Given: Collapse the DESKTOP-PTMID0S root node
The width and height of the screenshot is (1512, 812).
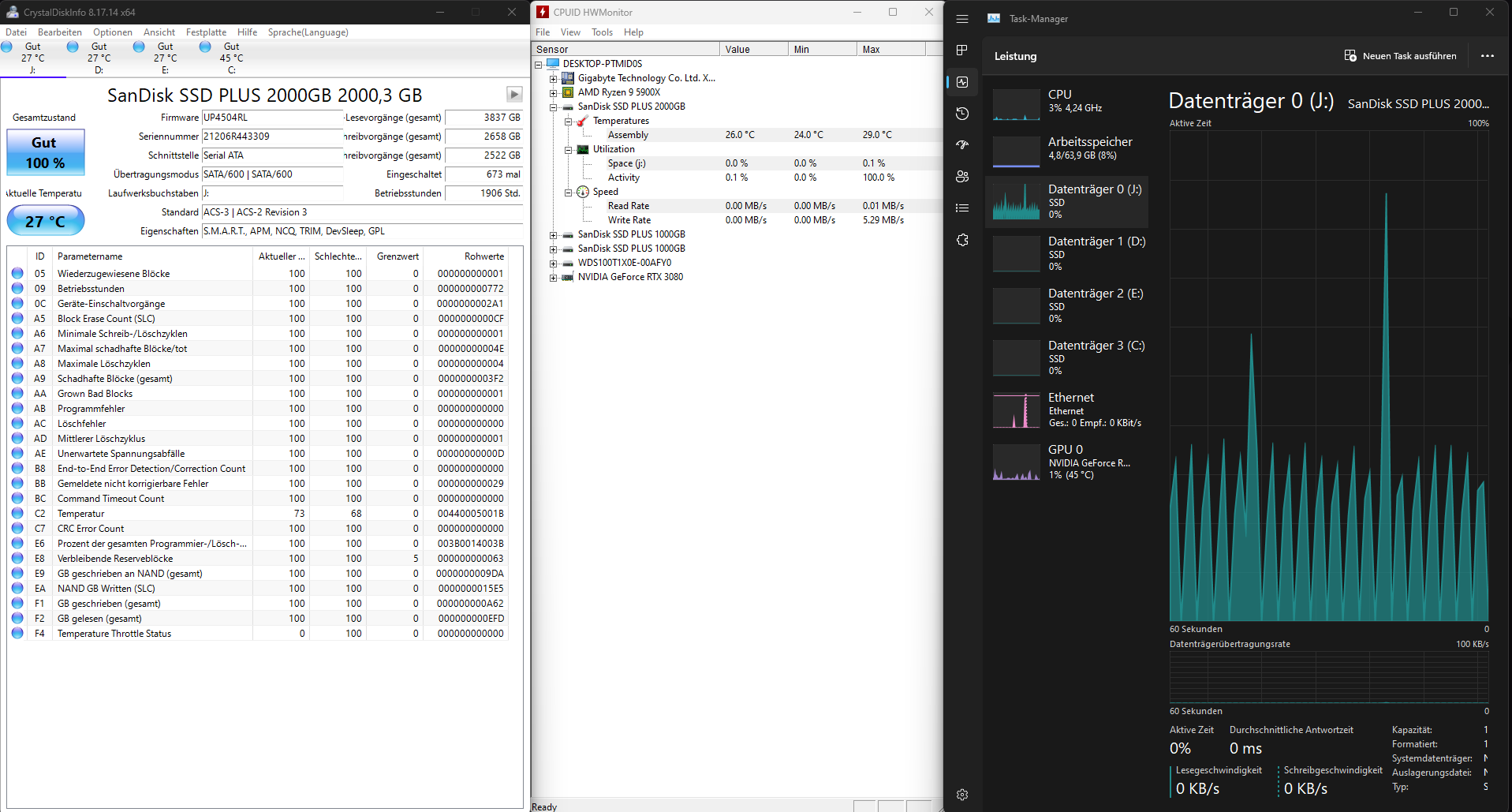Looking at the screenshot, I should tap(539, 65).
